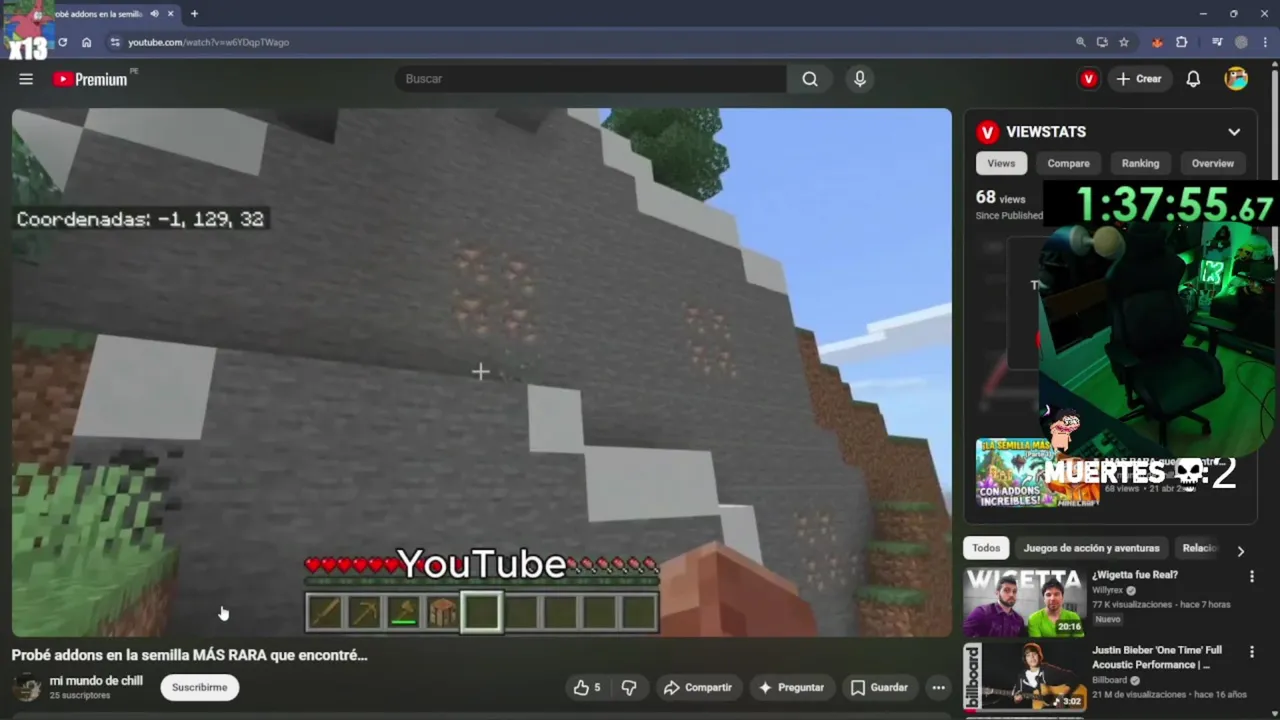Open the mi mundo de chill channel name
Viewport: 1280px width, 720px height.
tap(96, 681)
